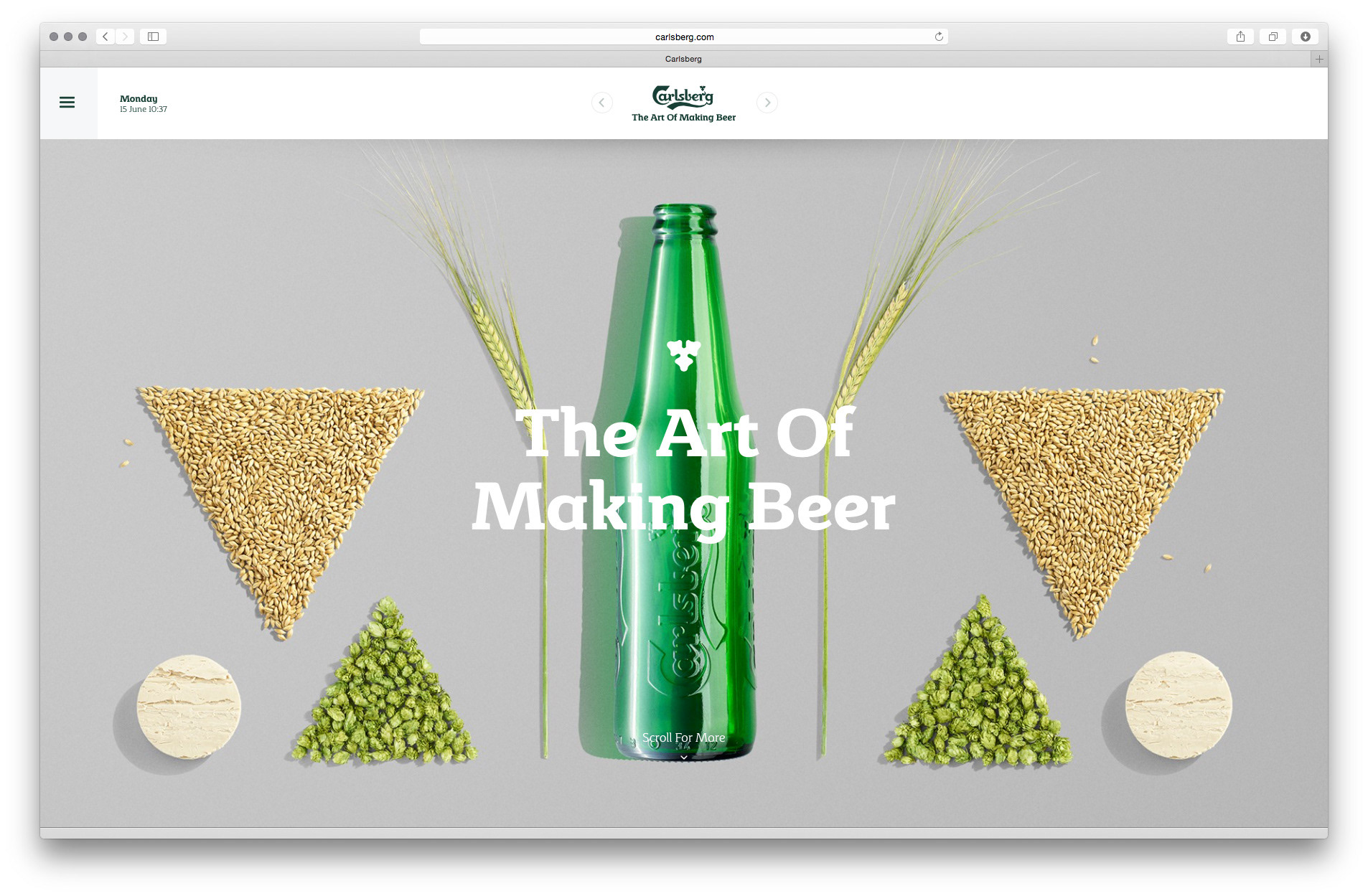The image size is (1368, 896).
Task: Click The Art Of Making Beer header title
Action: coord(683,118)
